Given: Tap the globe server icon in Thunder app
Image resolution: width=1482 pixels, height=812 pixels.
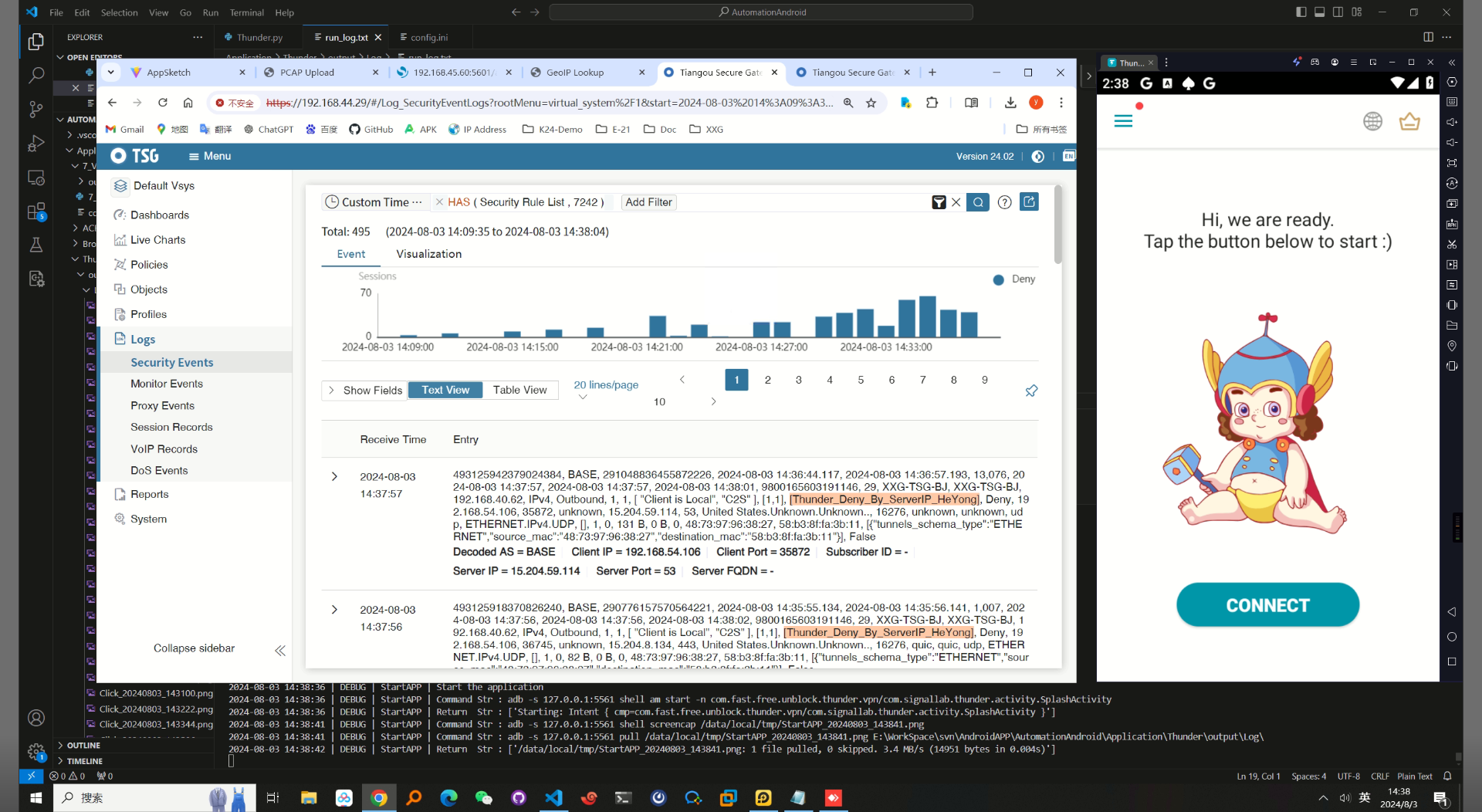Looking at the screenshot, I should (x=1372, y=121).
